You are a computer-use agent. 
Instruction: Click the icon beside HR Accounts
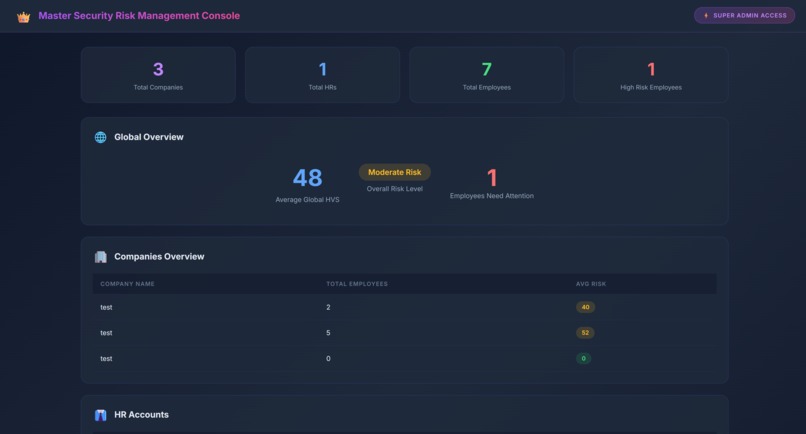[x=100, y=415]
